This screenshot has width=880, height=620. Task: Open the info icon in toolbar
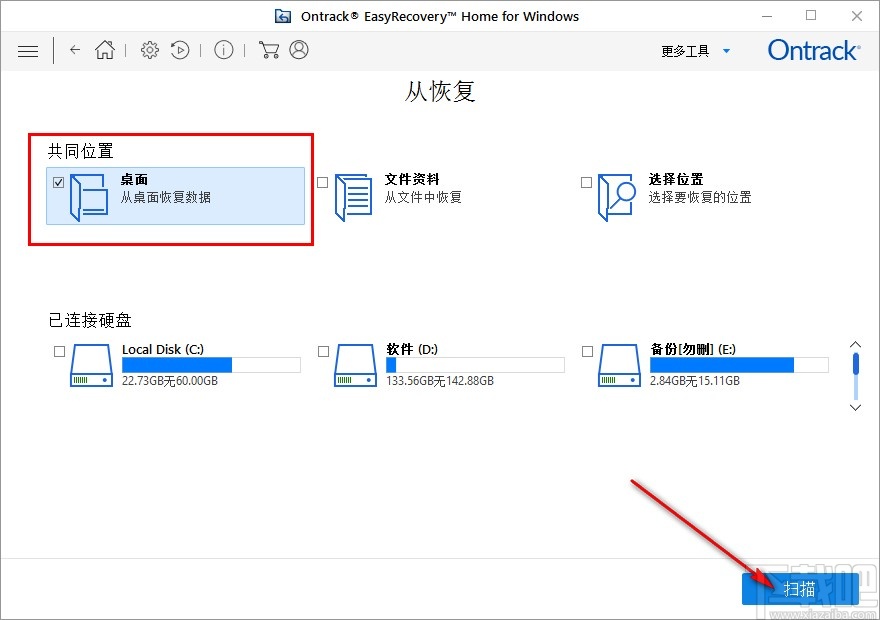point(224,50)
